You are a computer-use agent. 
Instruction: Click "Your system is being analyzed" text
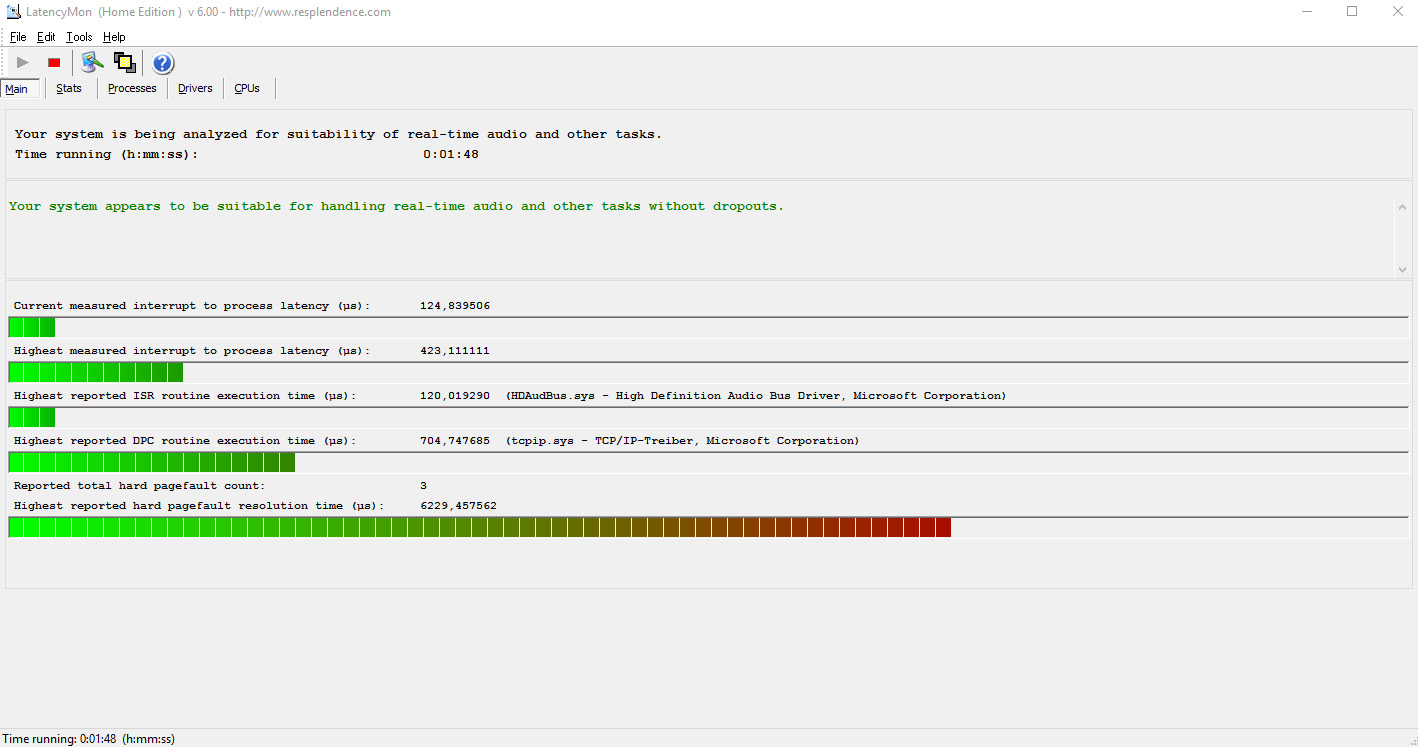(338, 134)
